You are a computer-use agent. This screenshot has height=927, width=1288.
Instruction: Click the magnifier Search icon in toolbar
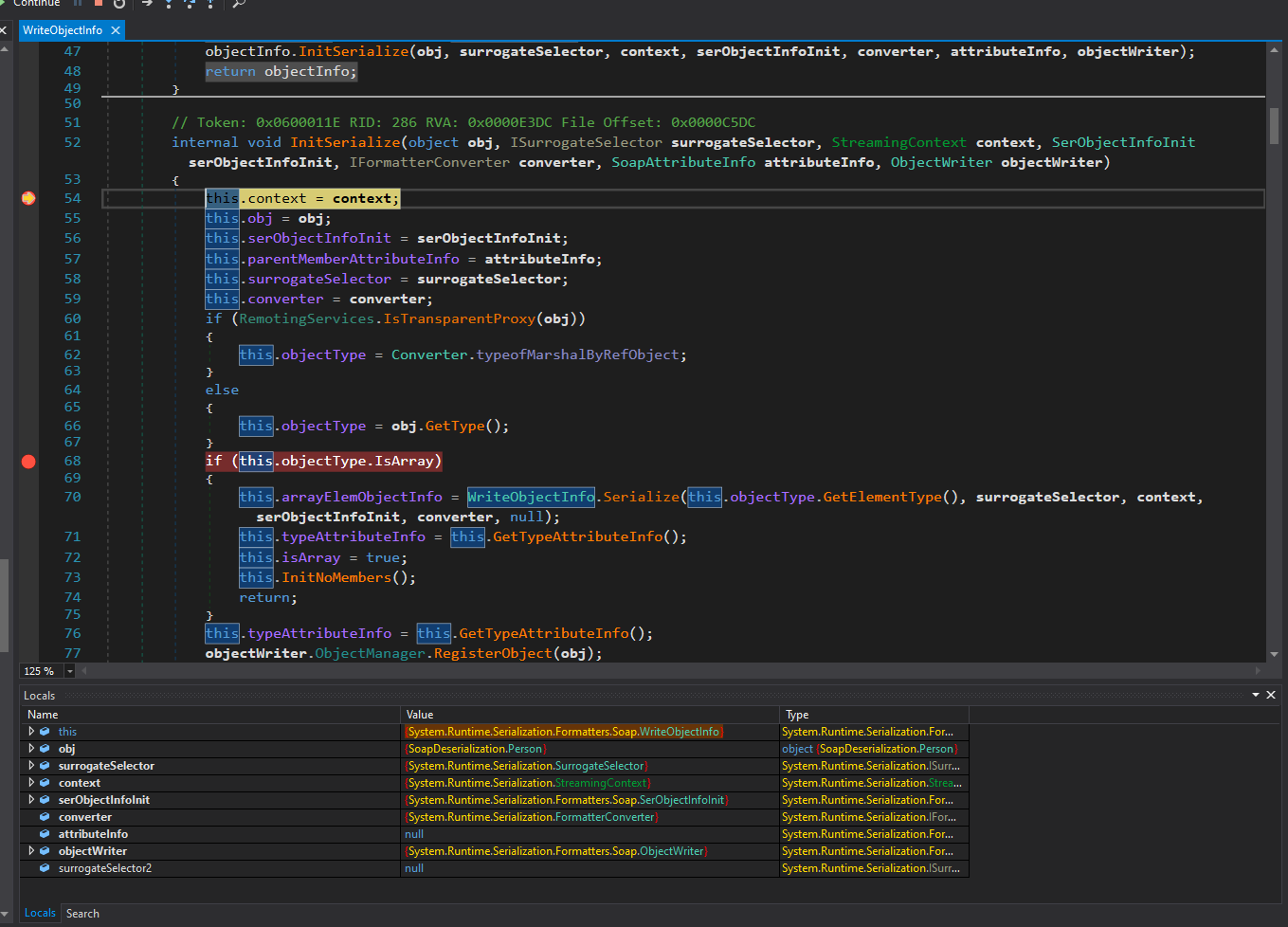tap(239, 4)
